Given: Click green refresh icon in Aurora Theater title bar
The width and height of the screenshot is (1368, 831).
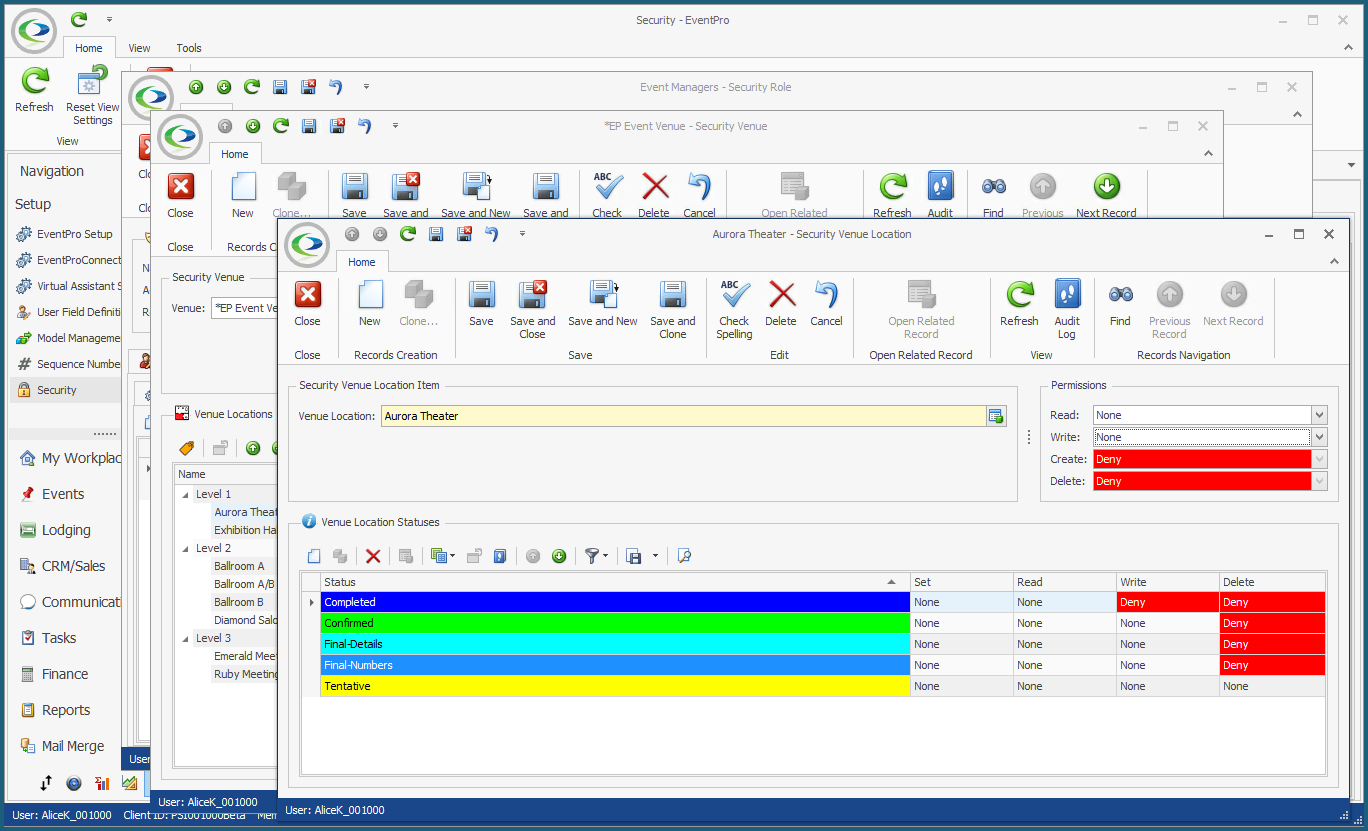Looking at the screenshot, I should click(x=408, y=234).
